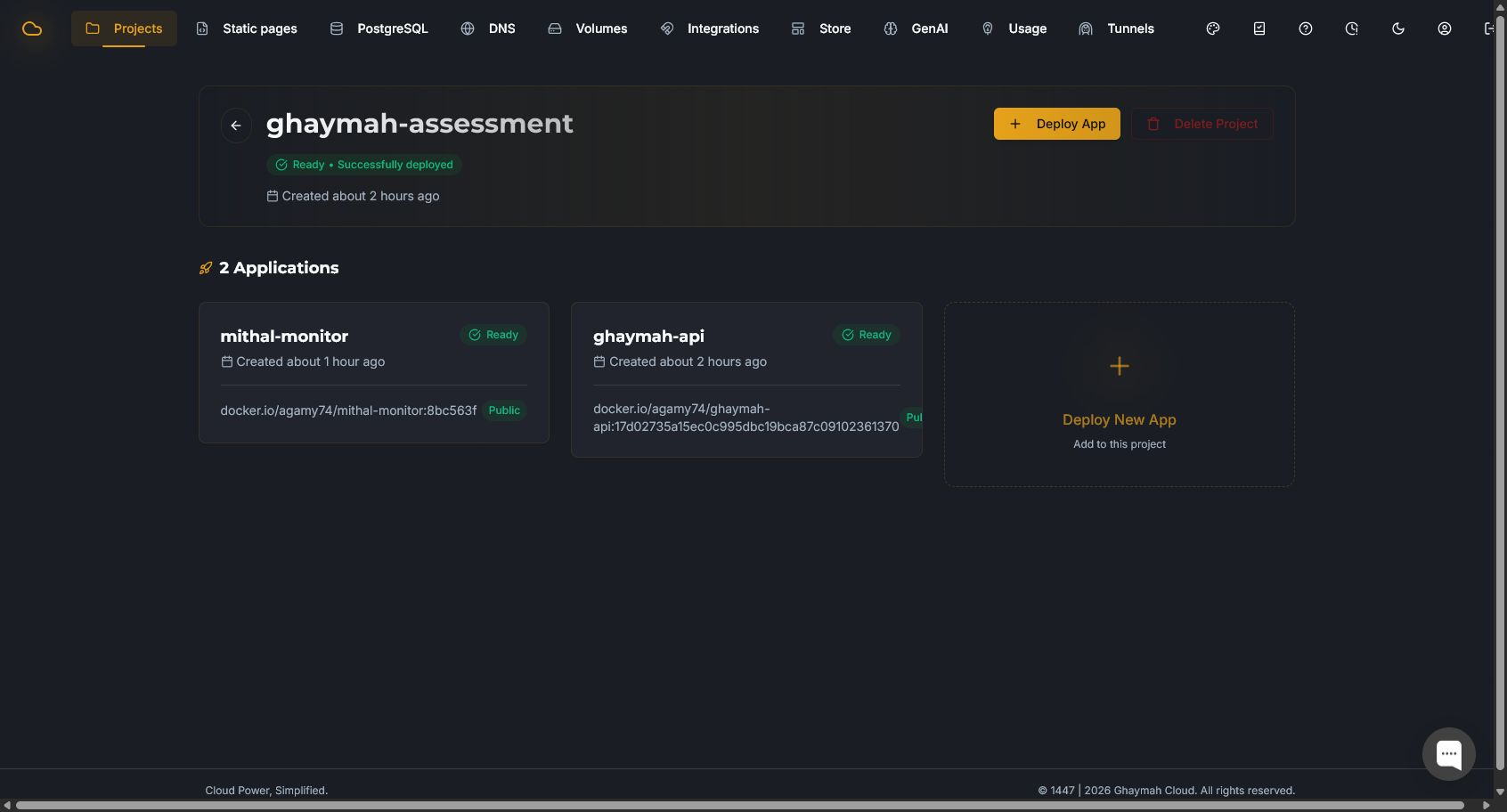Click the Delete Project button
The image size is (1507, 812).
pyautogui.click(x=1202, y=124)
